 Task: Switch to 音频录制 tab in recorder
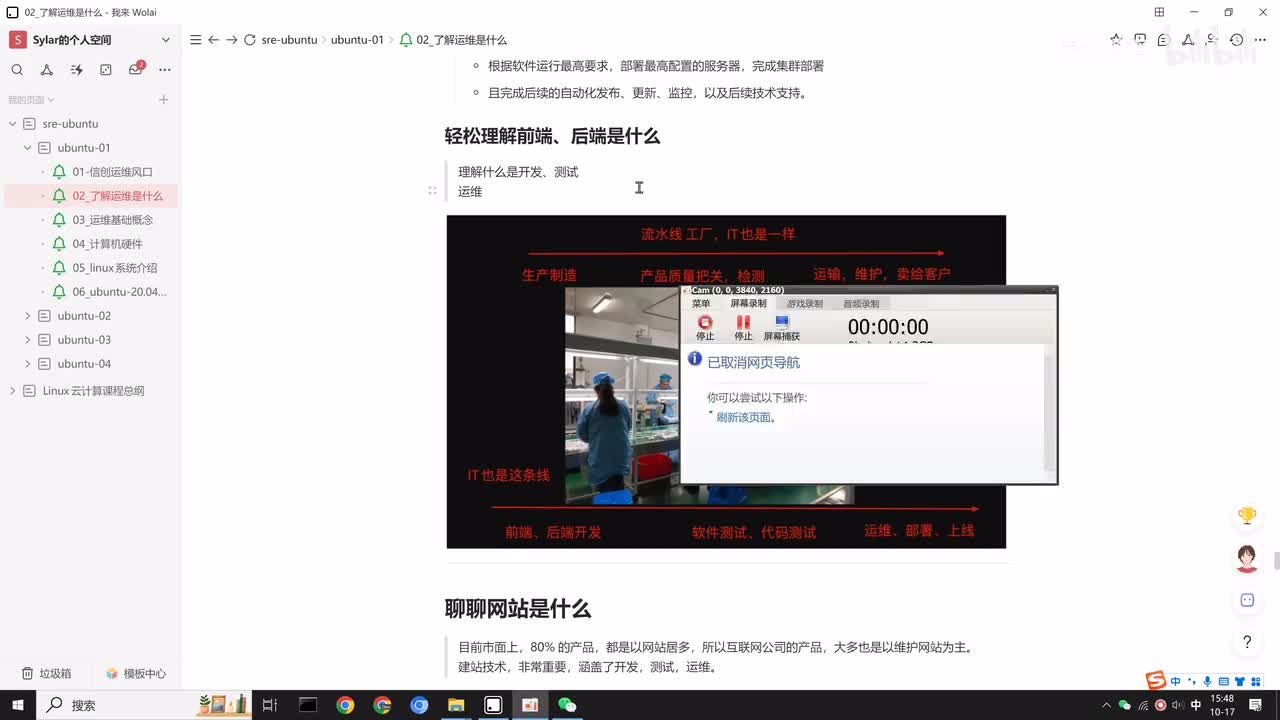click(x=861, y=304)
